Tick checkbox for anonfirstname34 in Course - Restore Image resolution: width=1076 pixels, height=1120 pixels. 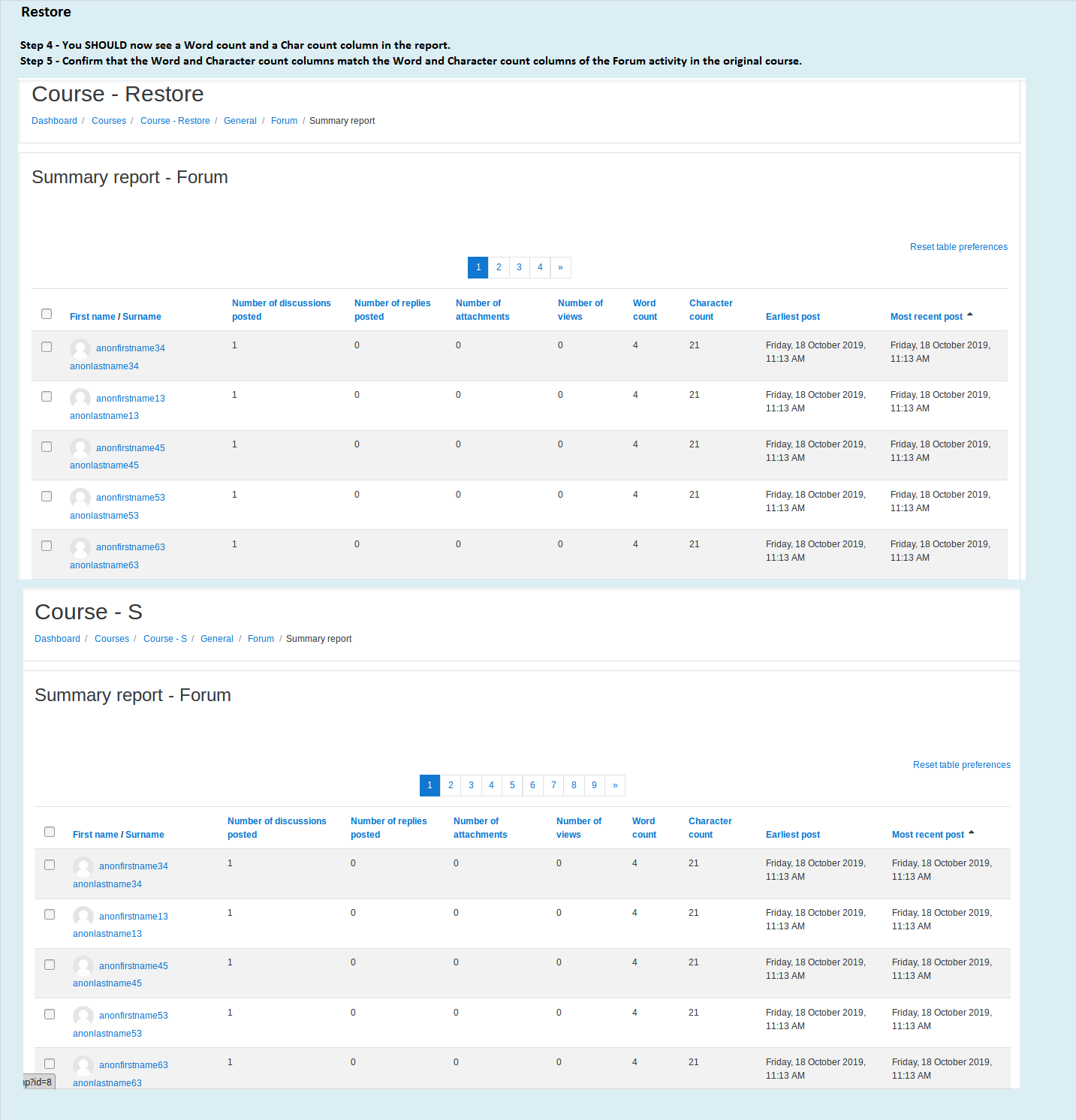coord(47,347)
